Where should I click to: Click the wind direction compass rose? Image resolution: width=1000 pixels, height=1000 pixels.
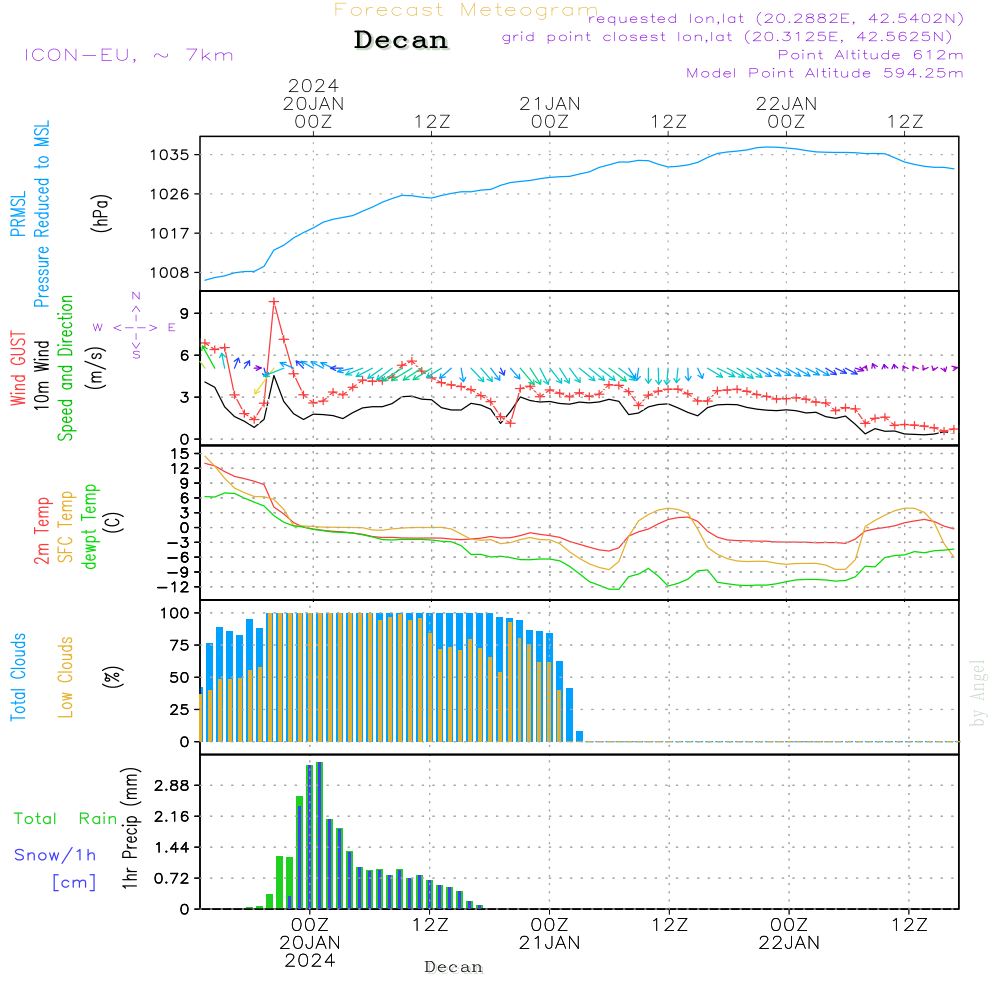(x=135, y=326)
